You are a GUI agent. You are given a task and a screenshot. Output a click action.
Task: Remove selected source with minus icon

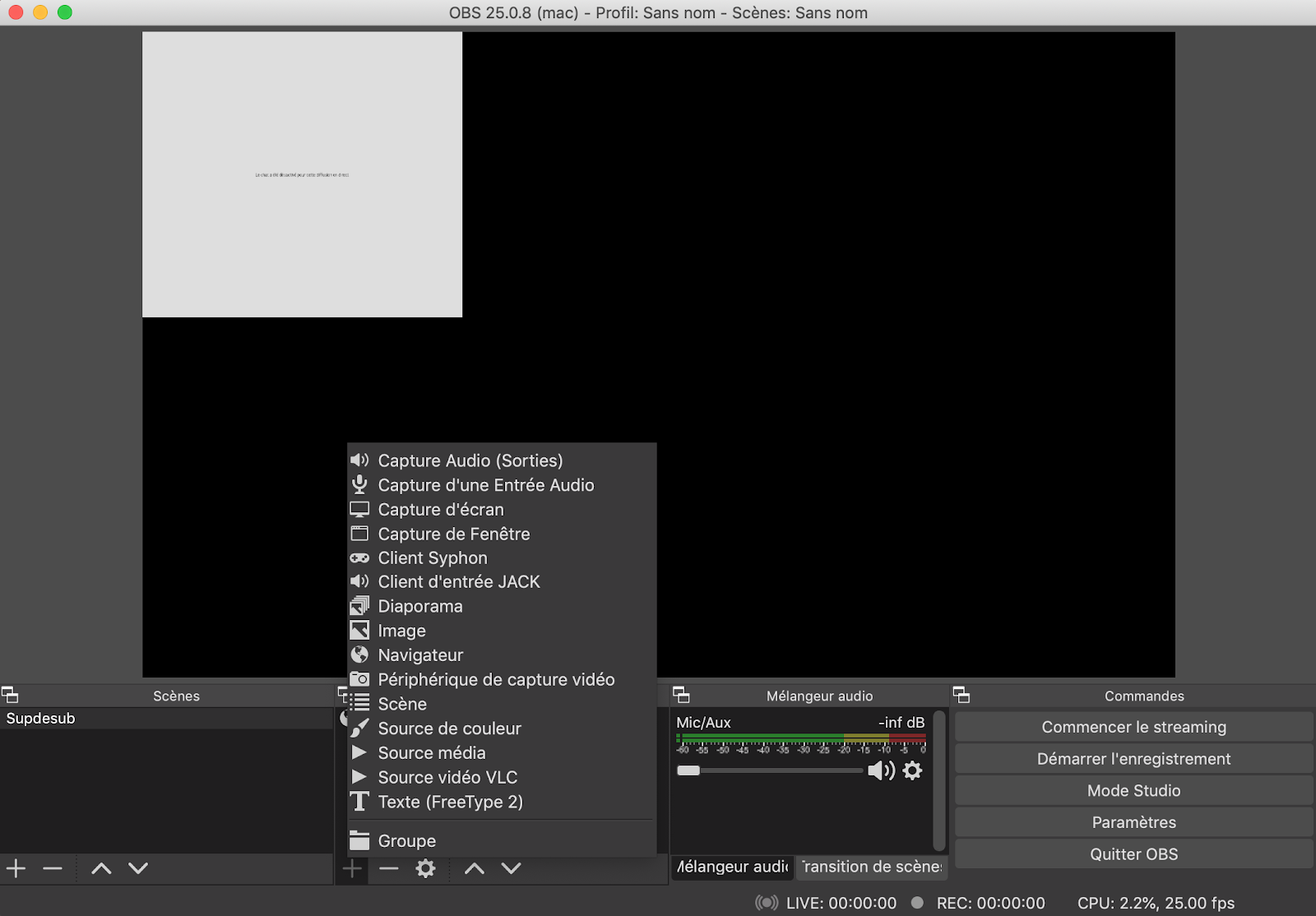389,868
